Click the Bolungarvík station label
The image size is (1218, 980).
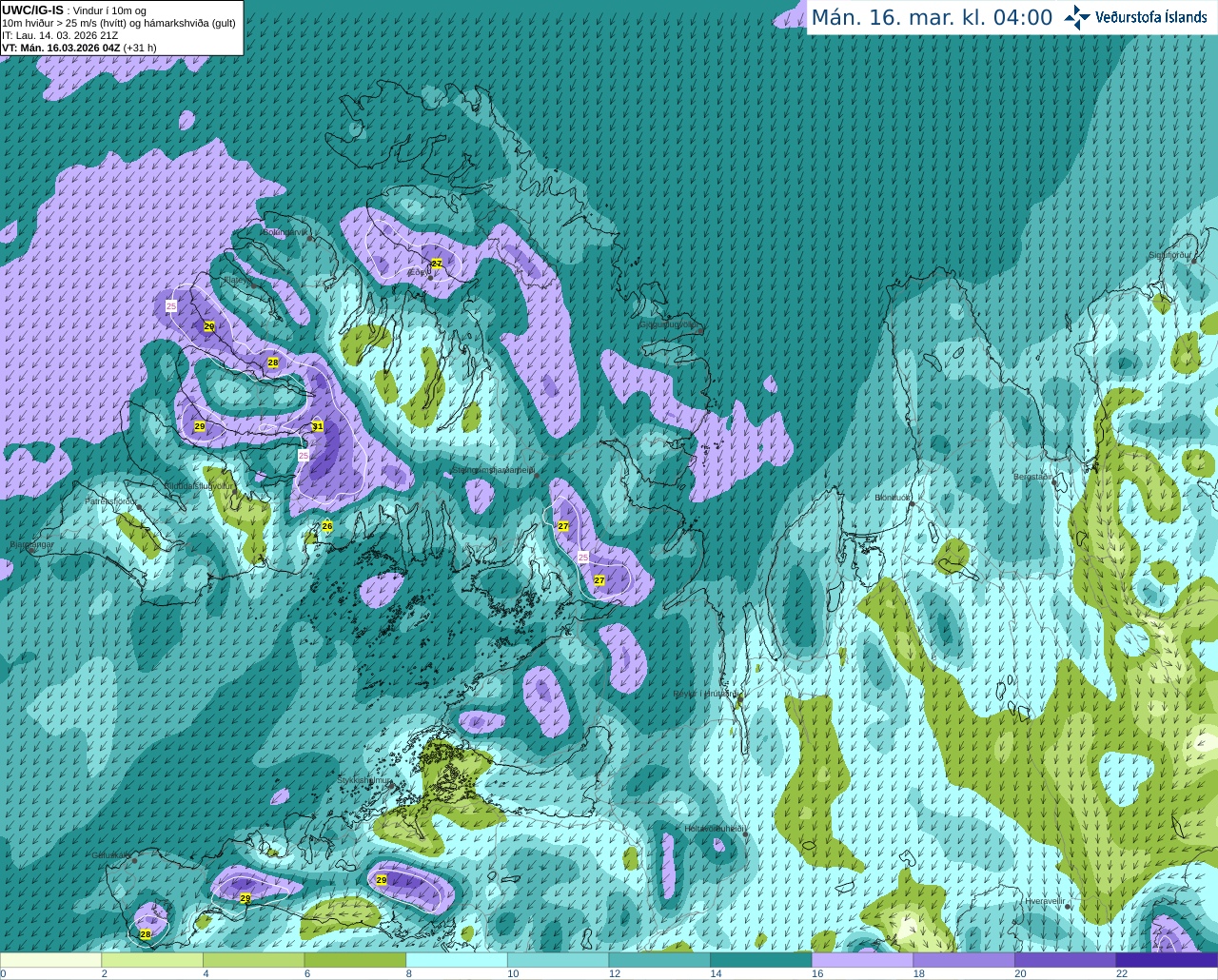[285, 231]
